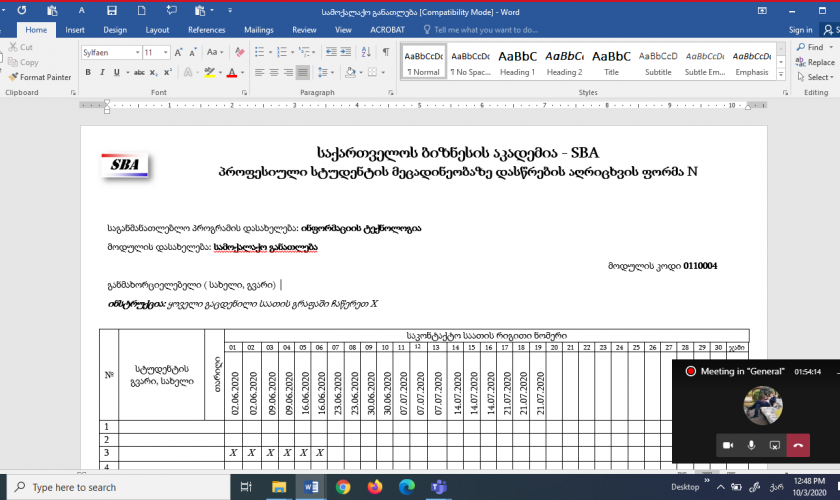This screenshot has width=840, height=500.
Task: Toggle bold formatting in Font group
Action: pos(88,73)
